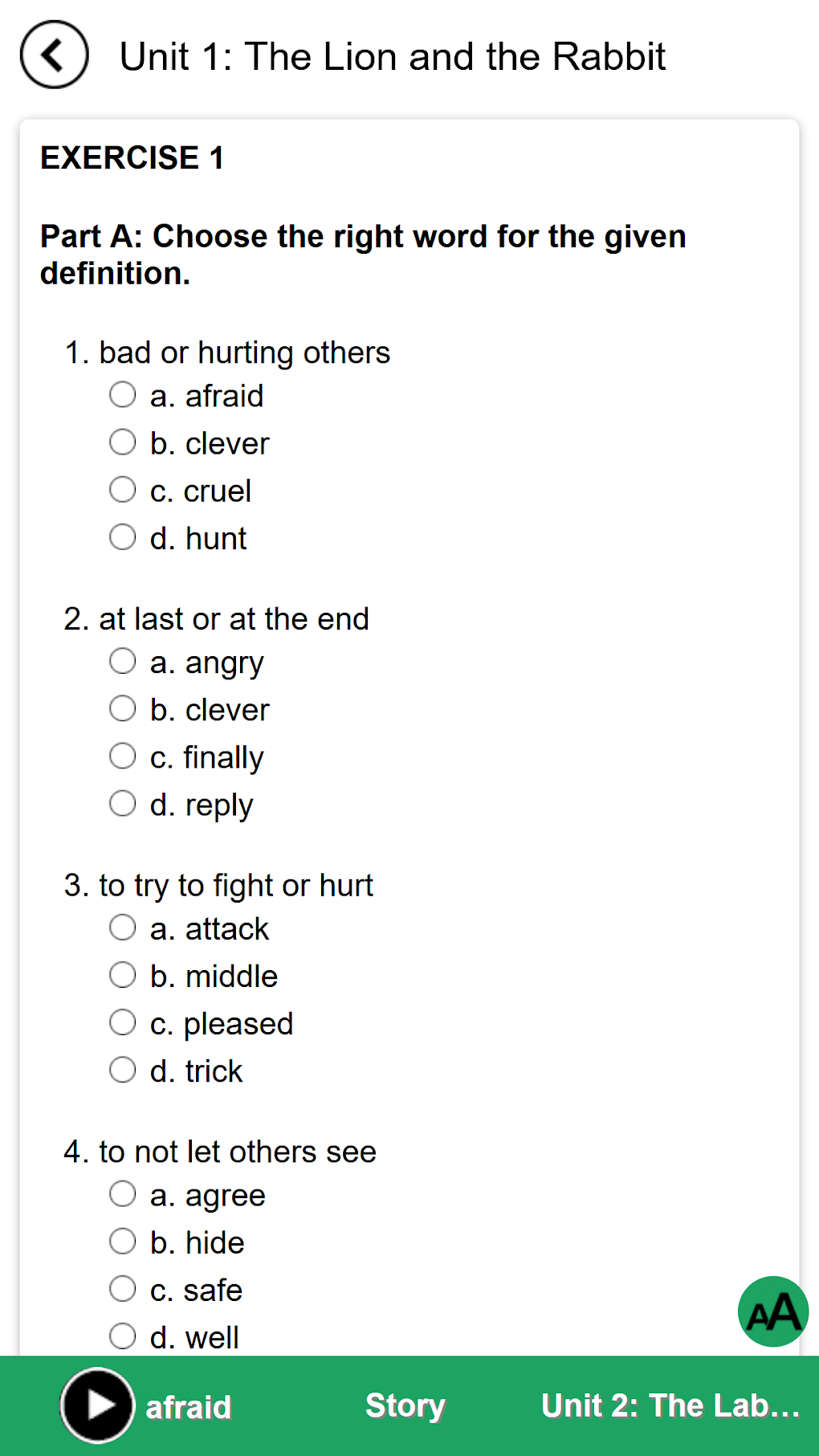Screen dimensions: 819x1456
Task: Choose 'a. agree' radio button
Action: tap(123, 1195)
